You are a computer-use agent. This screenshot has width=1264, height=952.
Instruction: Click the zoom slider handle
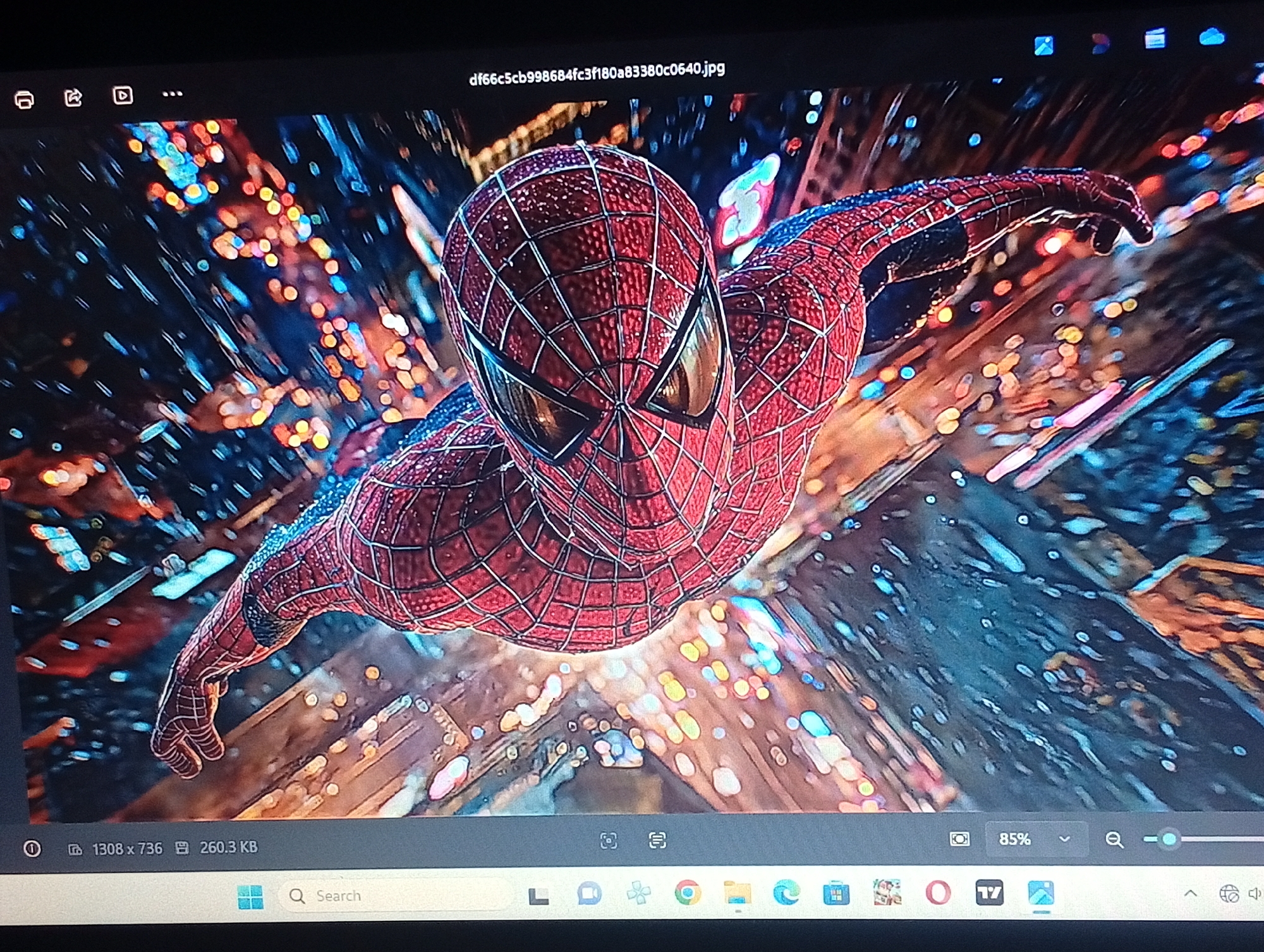1169,839
